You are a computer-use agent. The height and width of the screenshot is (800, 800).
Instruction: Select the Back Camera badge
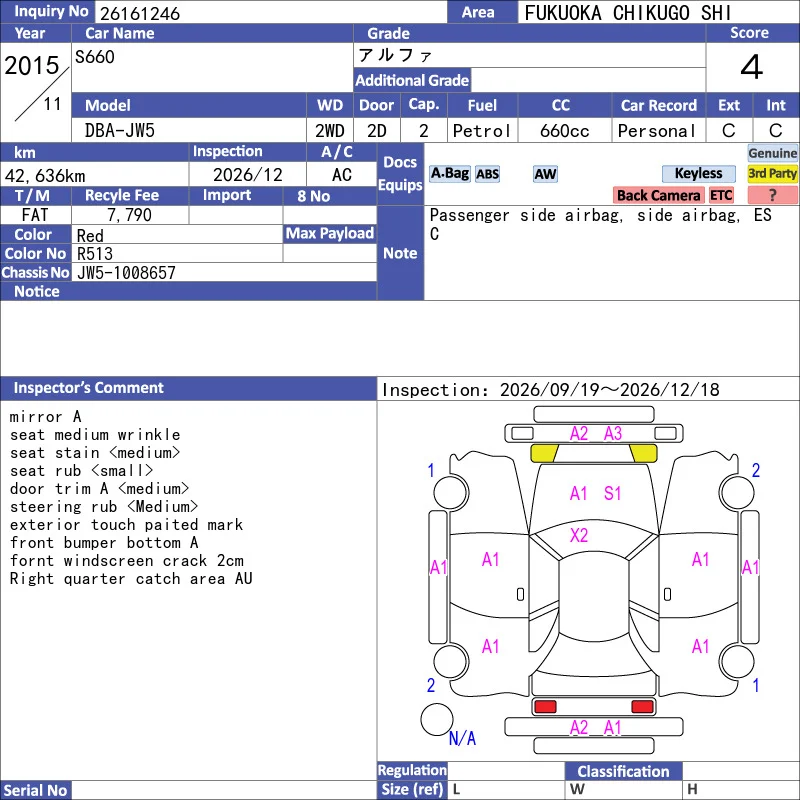(x=658, y=195)
